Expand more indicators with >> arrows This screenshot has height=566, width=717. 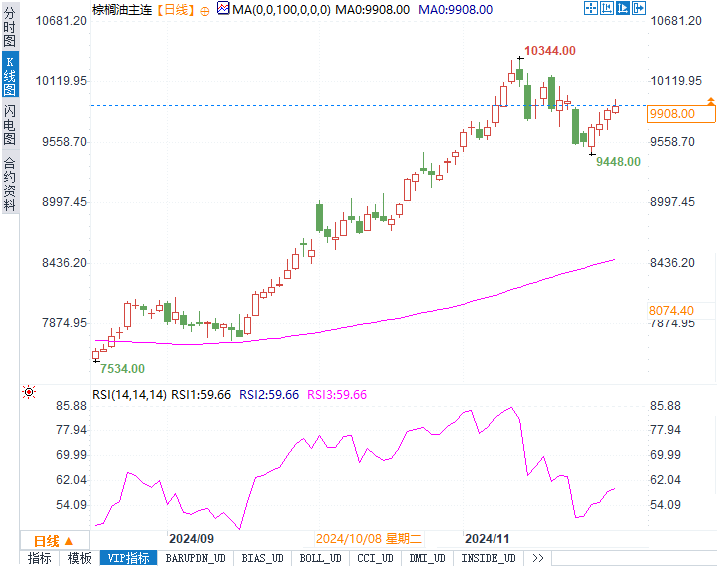coord(538,558)
